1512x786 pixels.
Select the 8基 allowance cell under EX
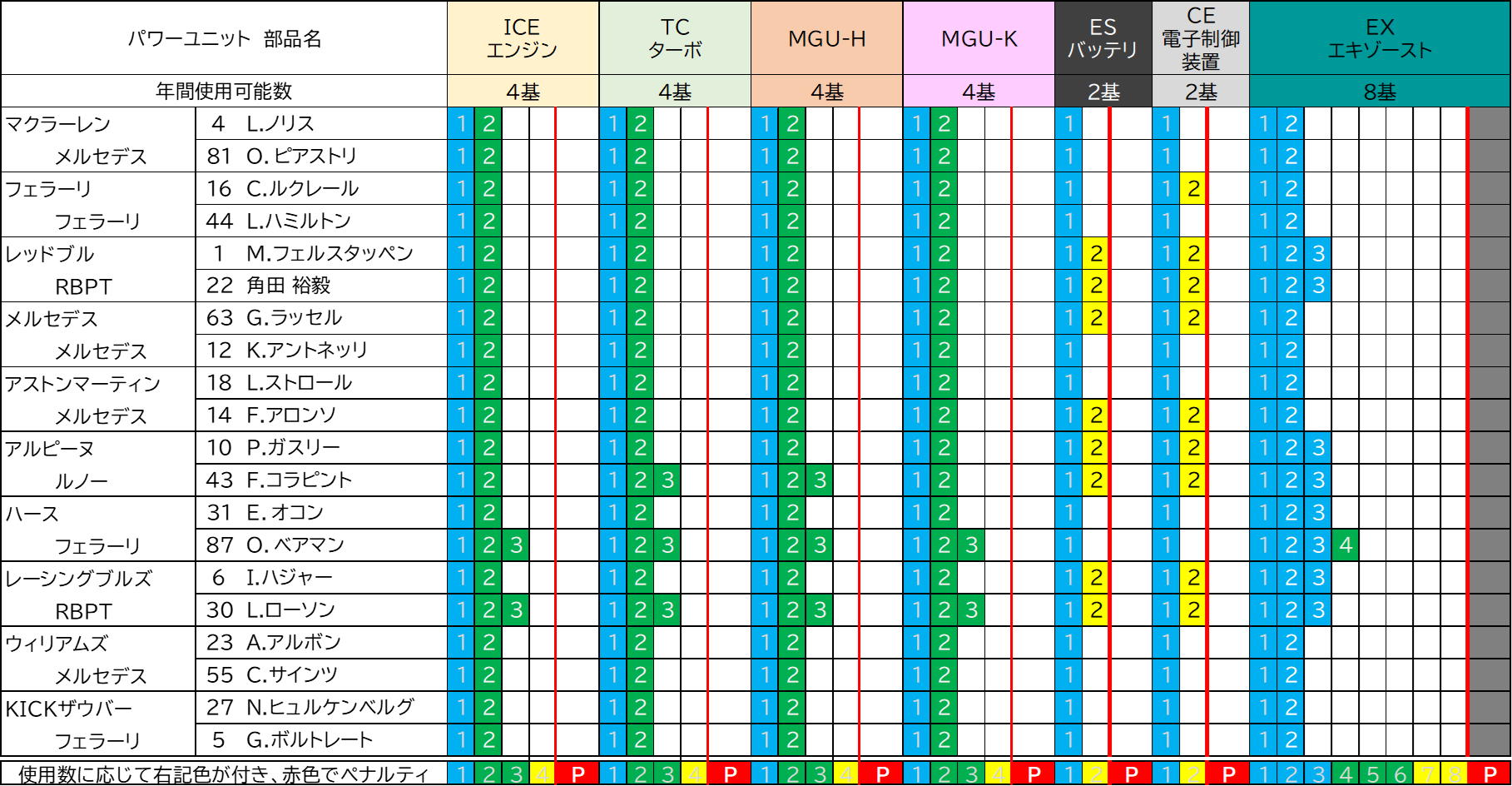pyautogui.click(x=1380, y=91)
